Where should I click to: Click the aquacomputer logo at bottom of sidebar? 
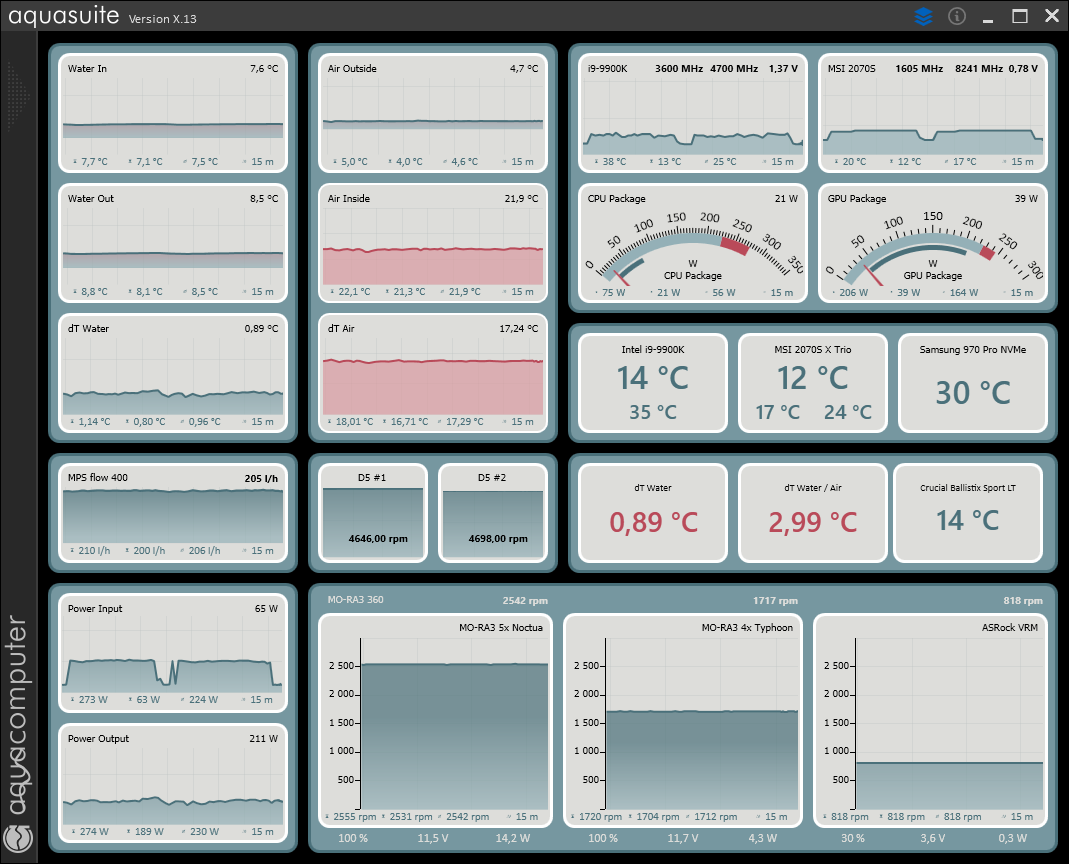coord(18,837)
